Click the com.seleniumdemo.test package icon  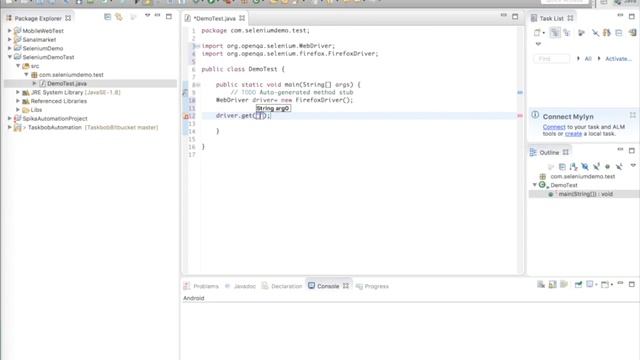pyautogui.click(x=34, y=75)
